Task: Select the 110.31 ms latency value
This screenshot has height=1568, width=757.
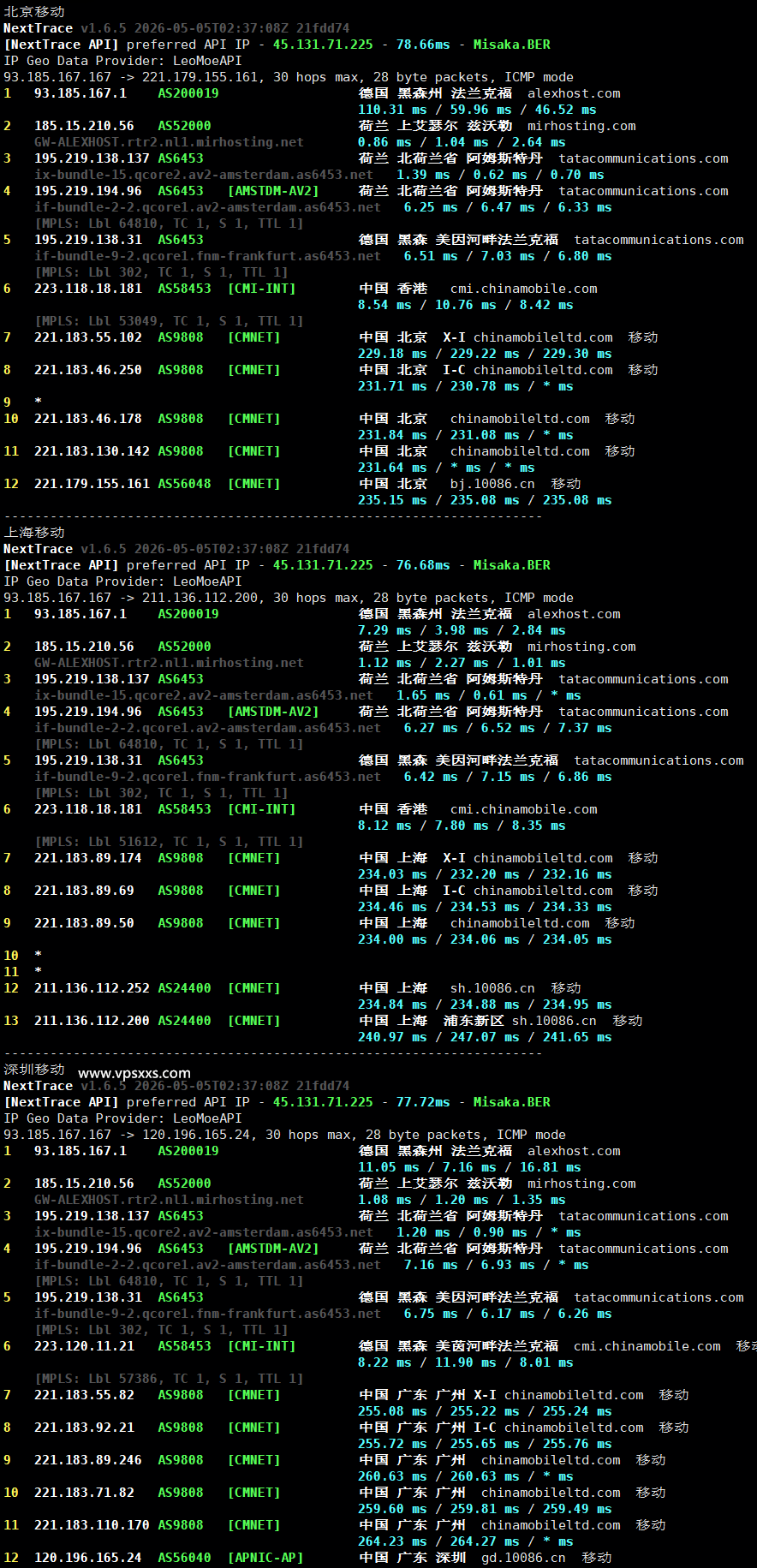Action: click(x=392, y=110)
